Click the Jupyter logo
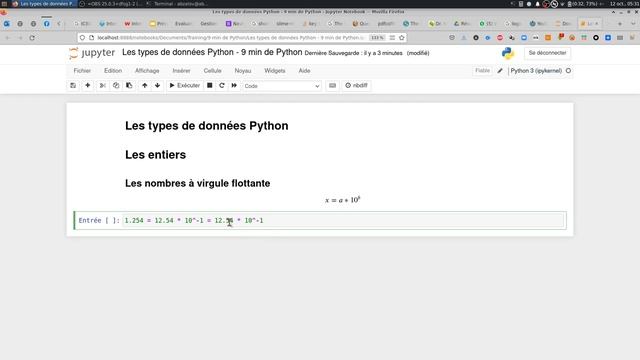 (x=92, y=53)
